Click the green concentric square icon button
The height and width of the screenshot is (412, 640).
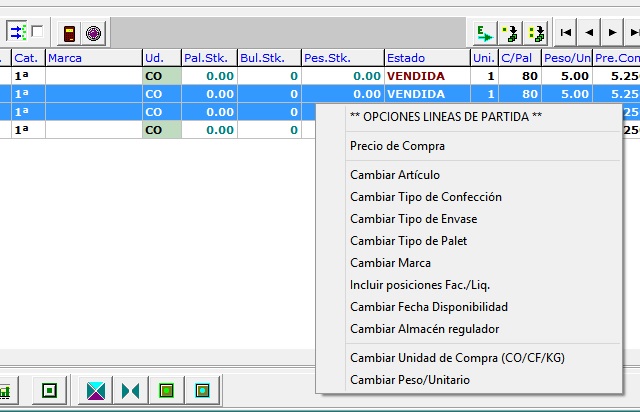(x=49, y=389)
